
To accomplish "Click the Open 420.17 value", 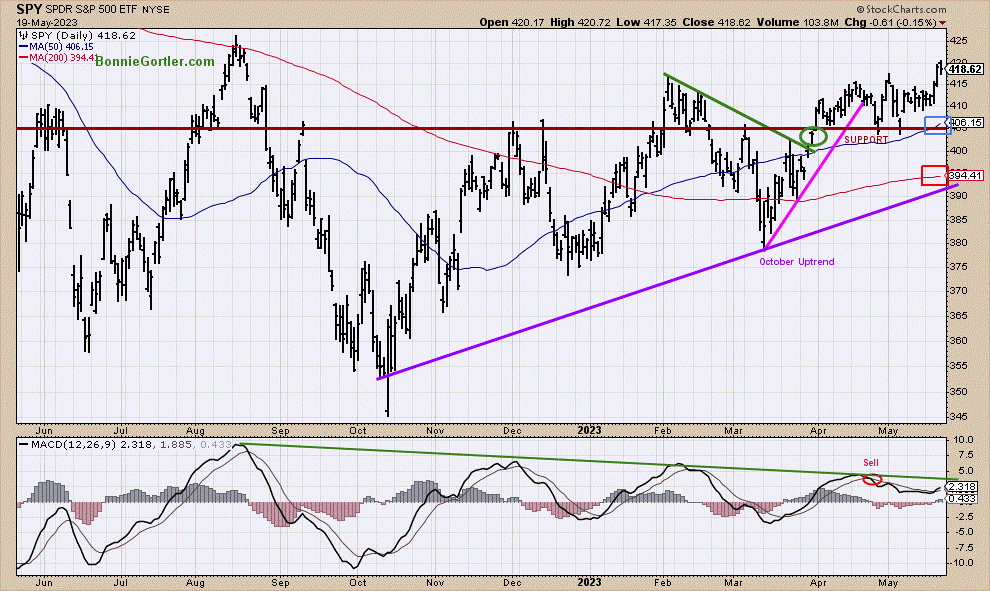I will coord(513,22).
